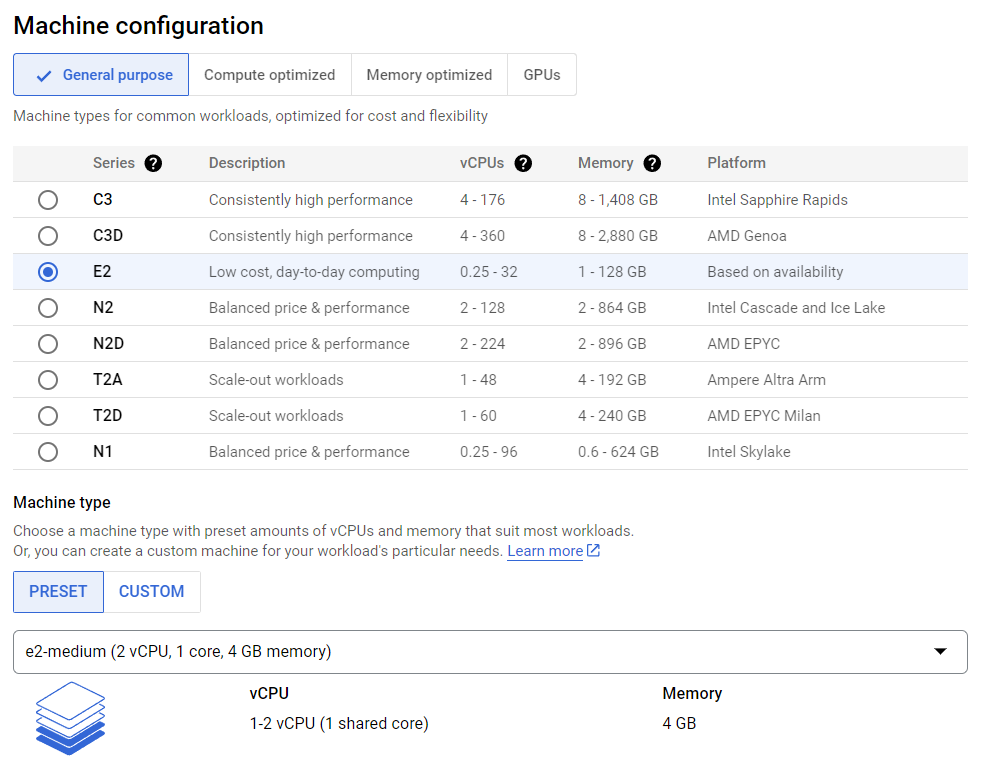
Task: Click the Memory column header
Action: click(605, 163)
